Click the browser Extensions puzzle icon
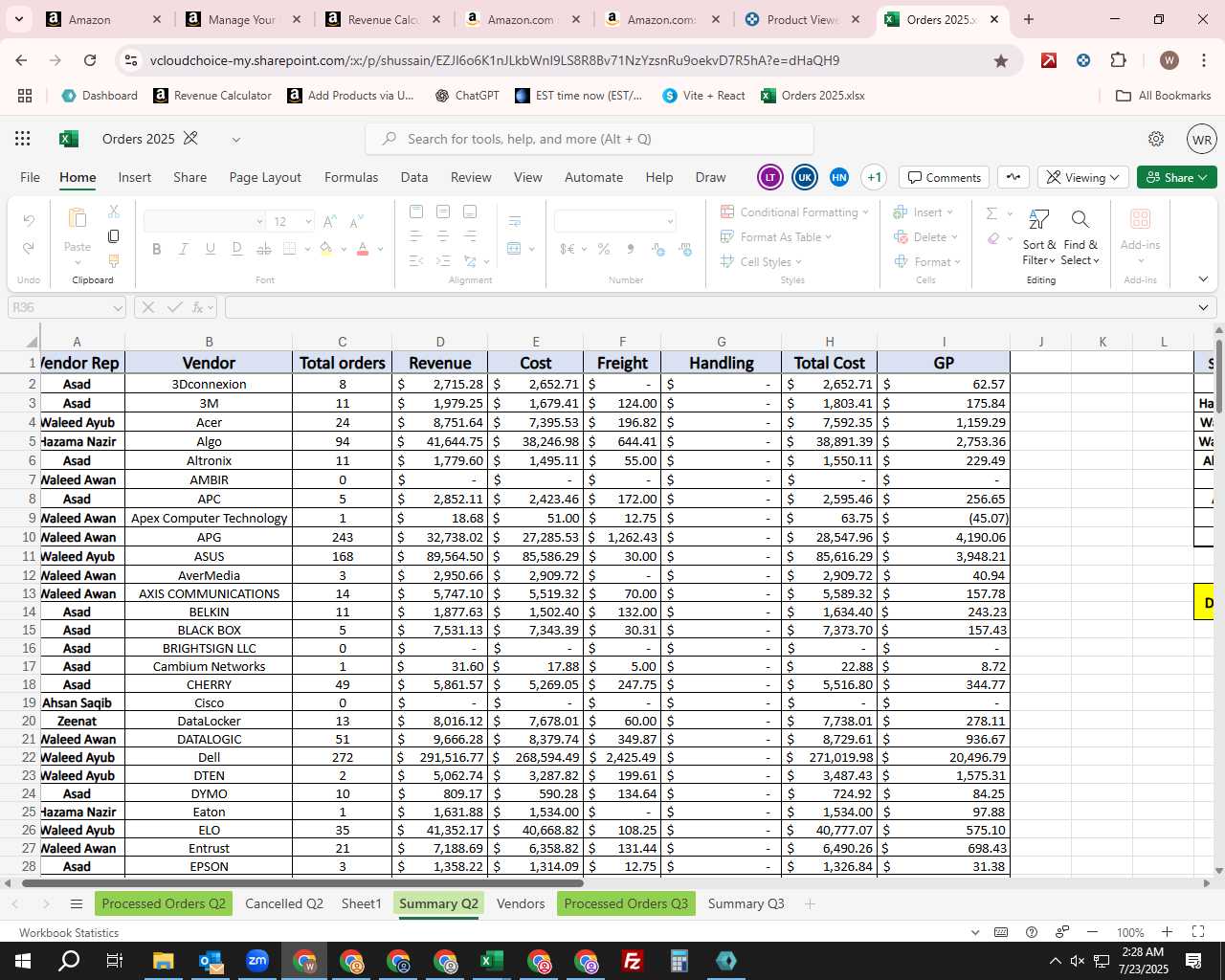Screen dimensions: 1225x980 (1118, 60)
